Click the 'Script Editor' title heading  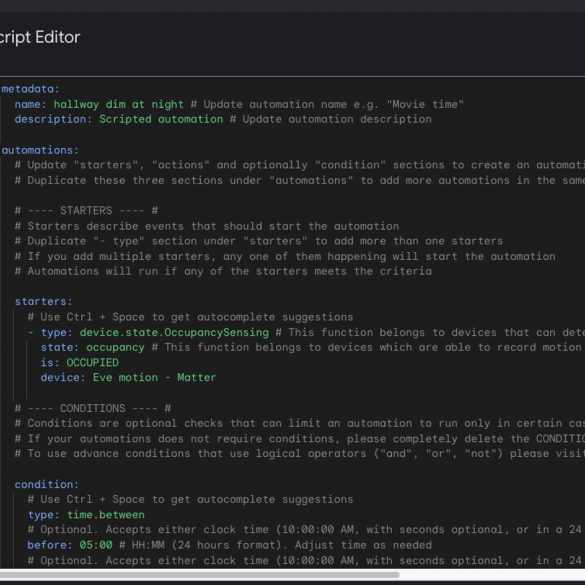coord(40,37)
